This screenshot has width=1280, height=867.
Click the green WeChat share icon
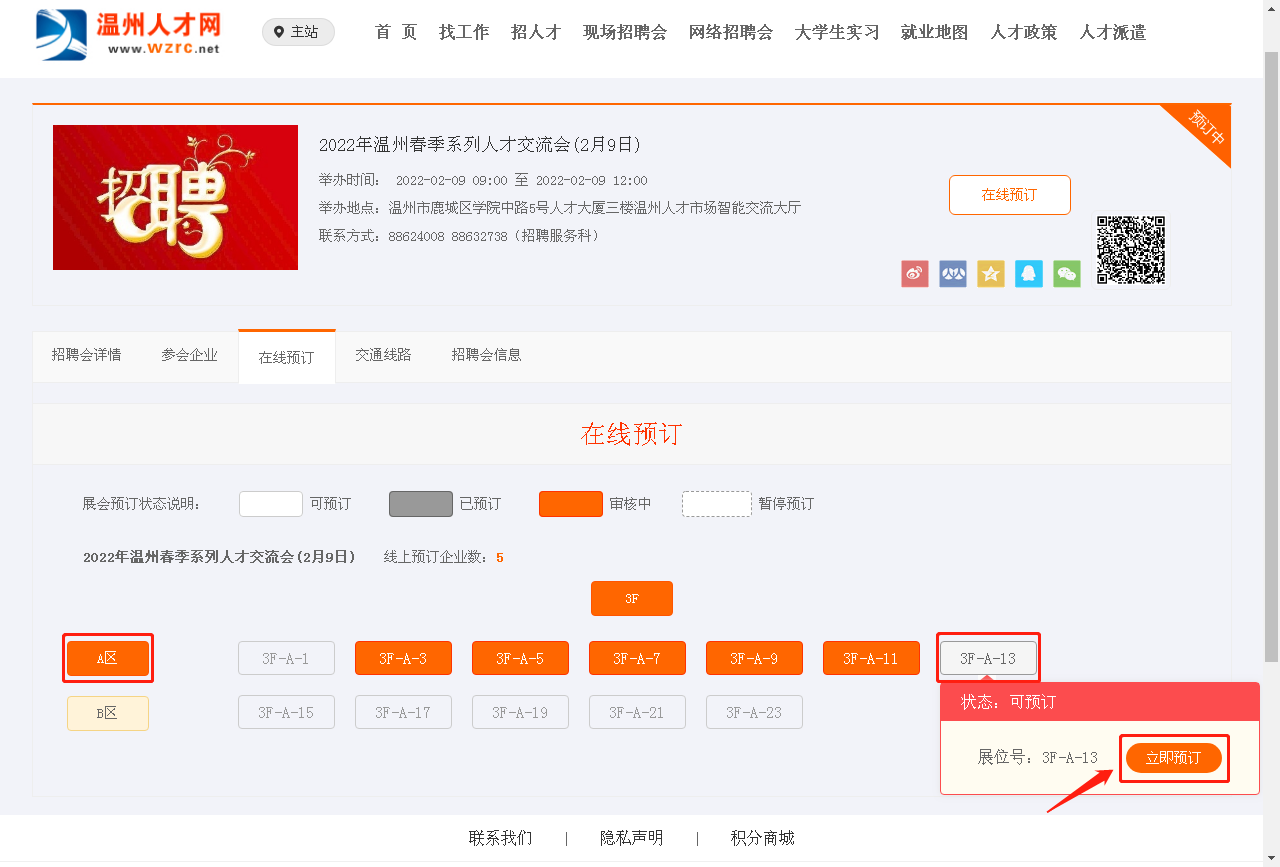click(1066, 274)
